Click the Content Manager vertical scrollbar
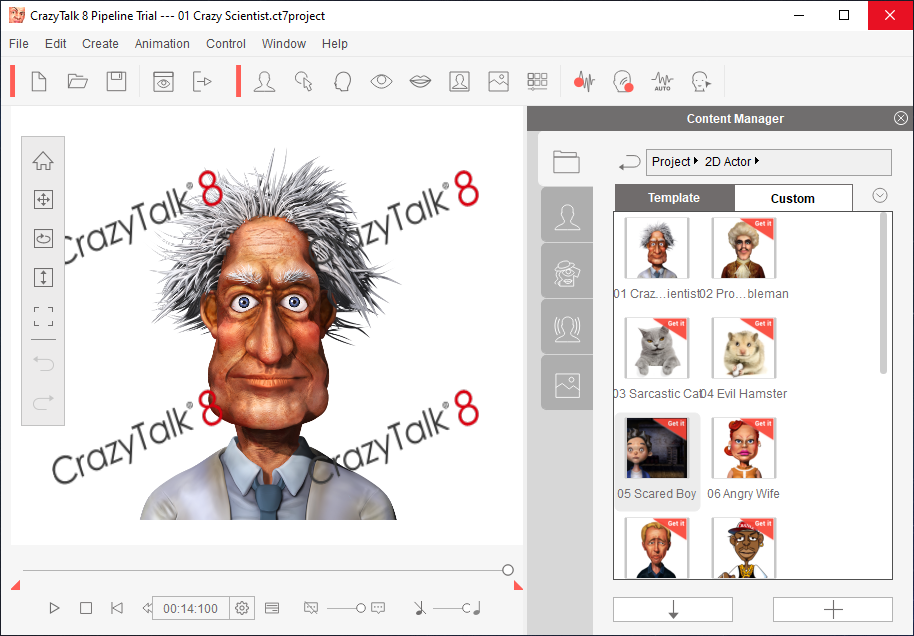Screen dimensions: 914x636 [x=883, y=293]
